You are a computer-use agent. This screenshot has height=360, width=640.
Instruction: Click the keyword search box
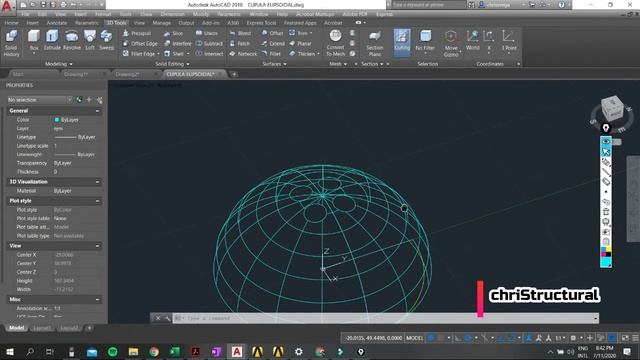click(429, 5)
